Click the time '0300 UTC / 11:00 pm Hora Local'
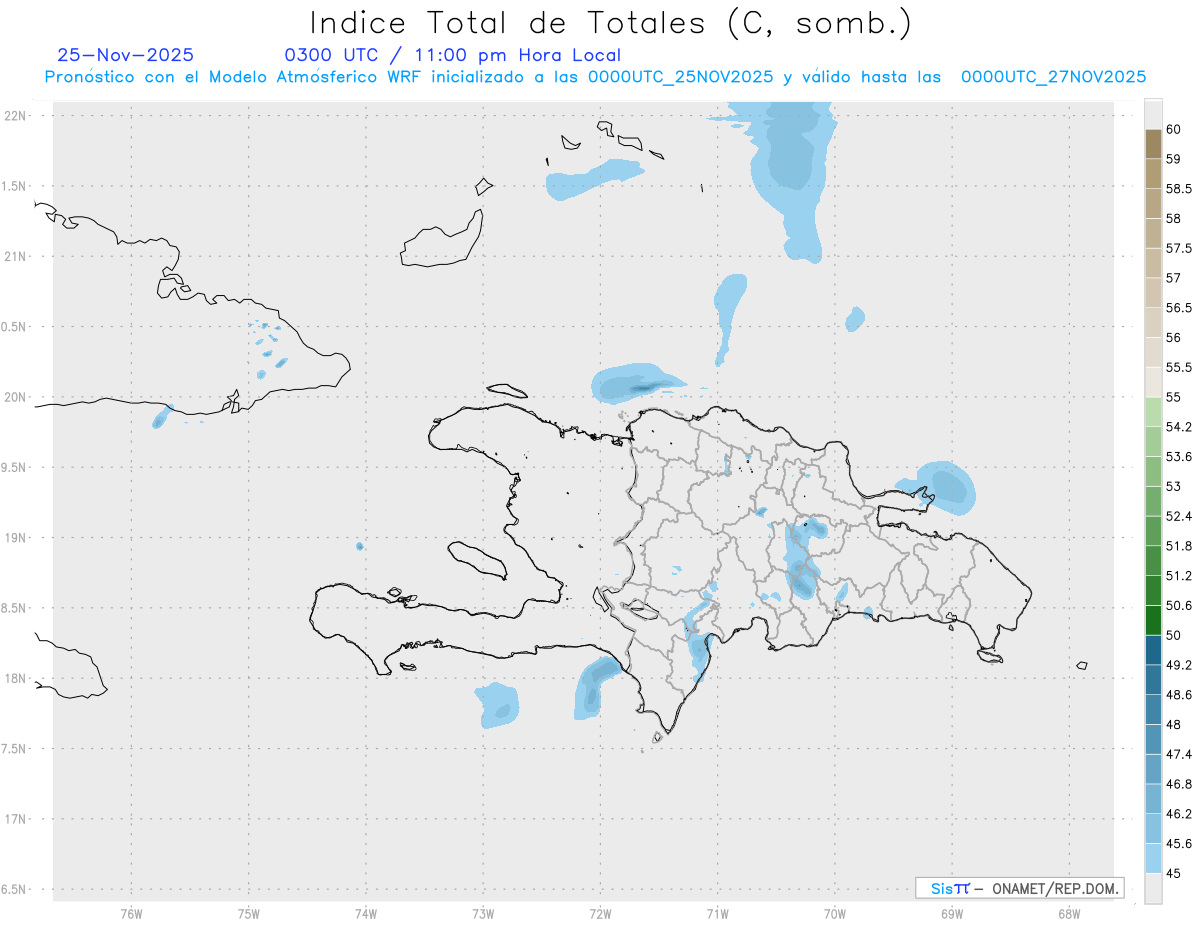 453,55
